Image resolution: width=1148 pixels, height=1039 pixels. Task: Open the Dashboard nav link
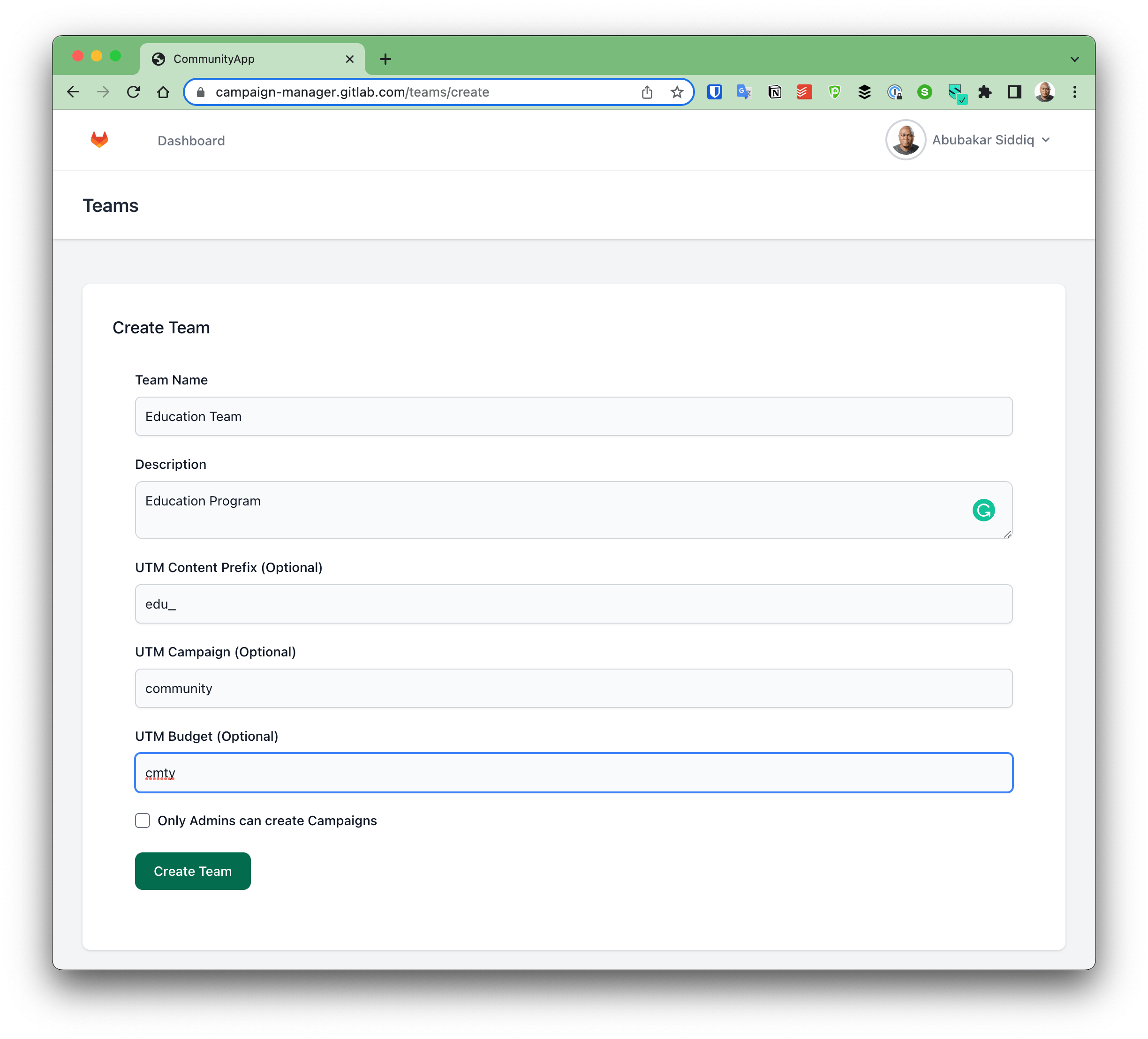(191, 141)
